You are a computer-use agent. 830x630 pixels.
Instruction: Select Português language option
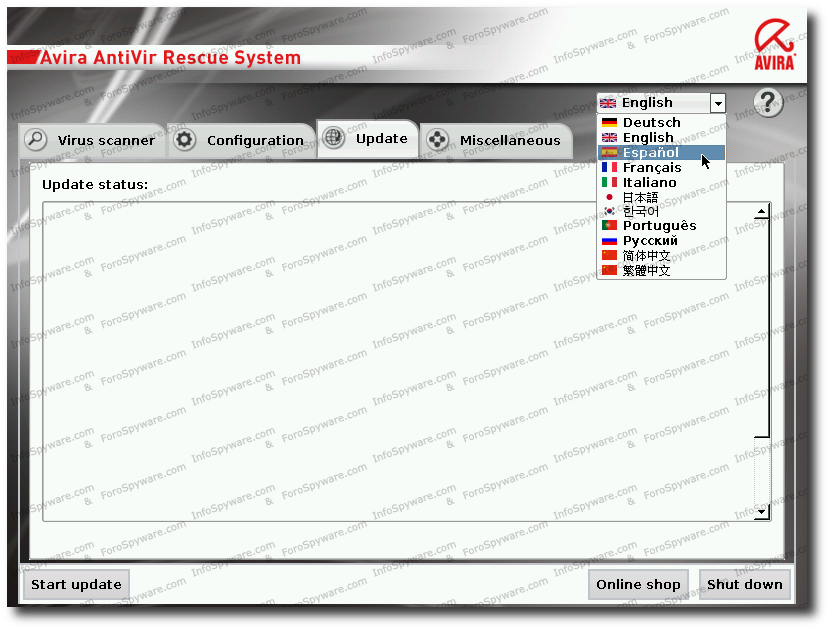[x=662, y=226]
